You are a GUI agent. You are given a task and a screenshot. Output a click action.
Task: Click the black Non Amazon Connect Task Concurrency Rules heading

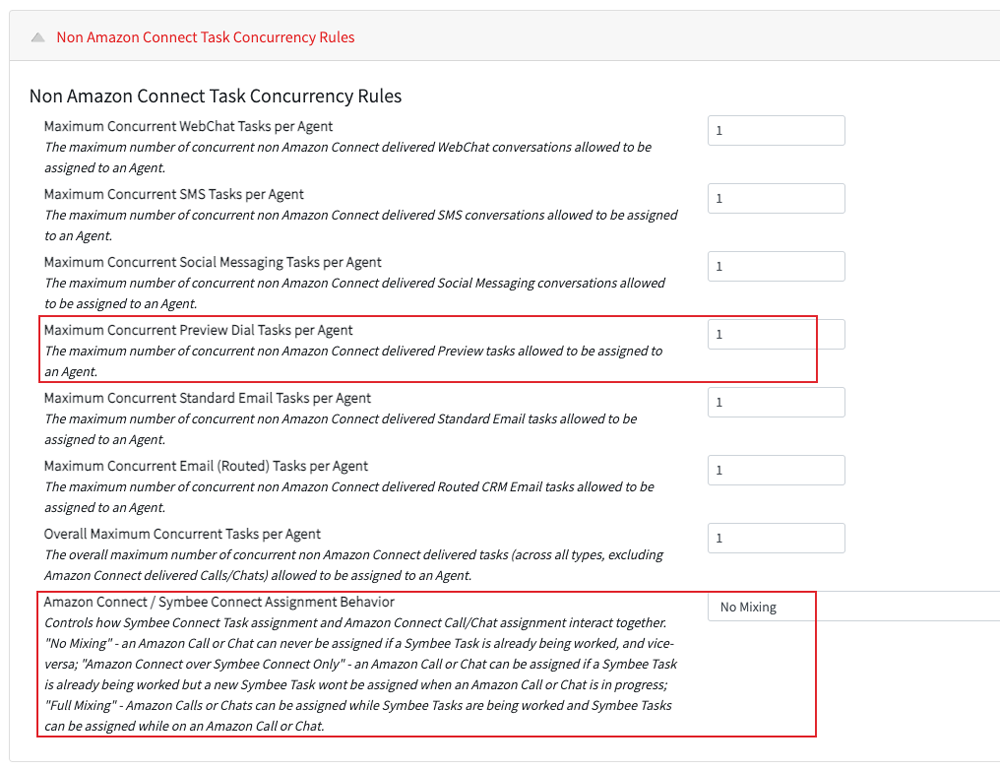pos(216,96)
